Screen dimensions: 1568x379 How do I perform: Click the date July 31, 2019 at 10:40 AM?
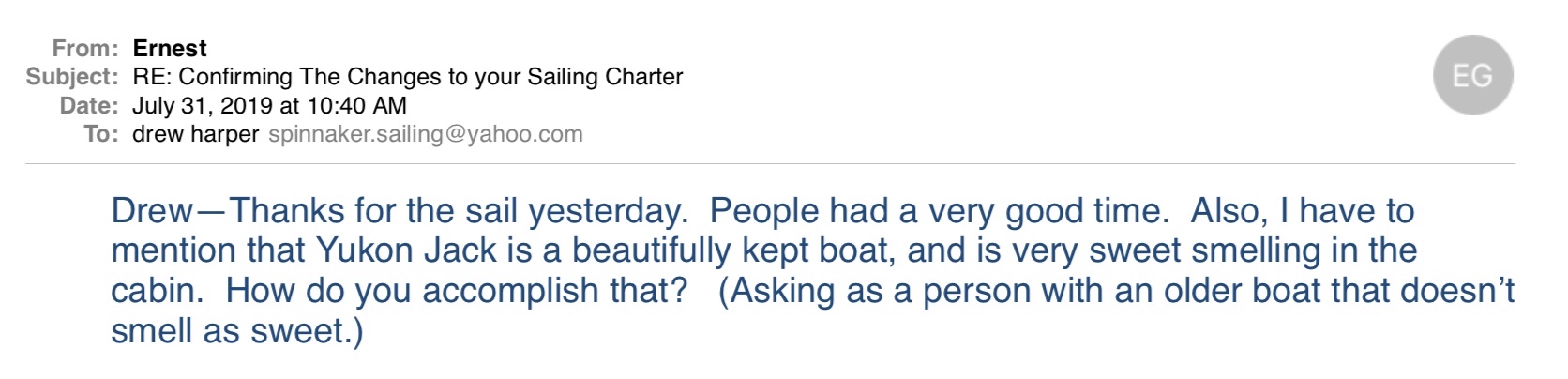pyautogui.click(x=269, y=105)
